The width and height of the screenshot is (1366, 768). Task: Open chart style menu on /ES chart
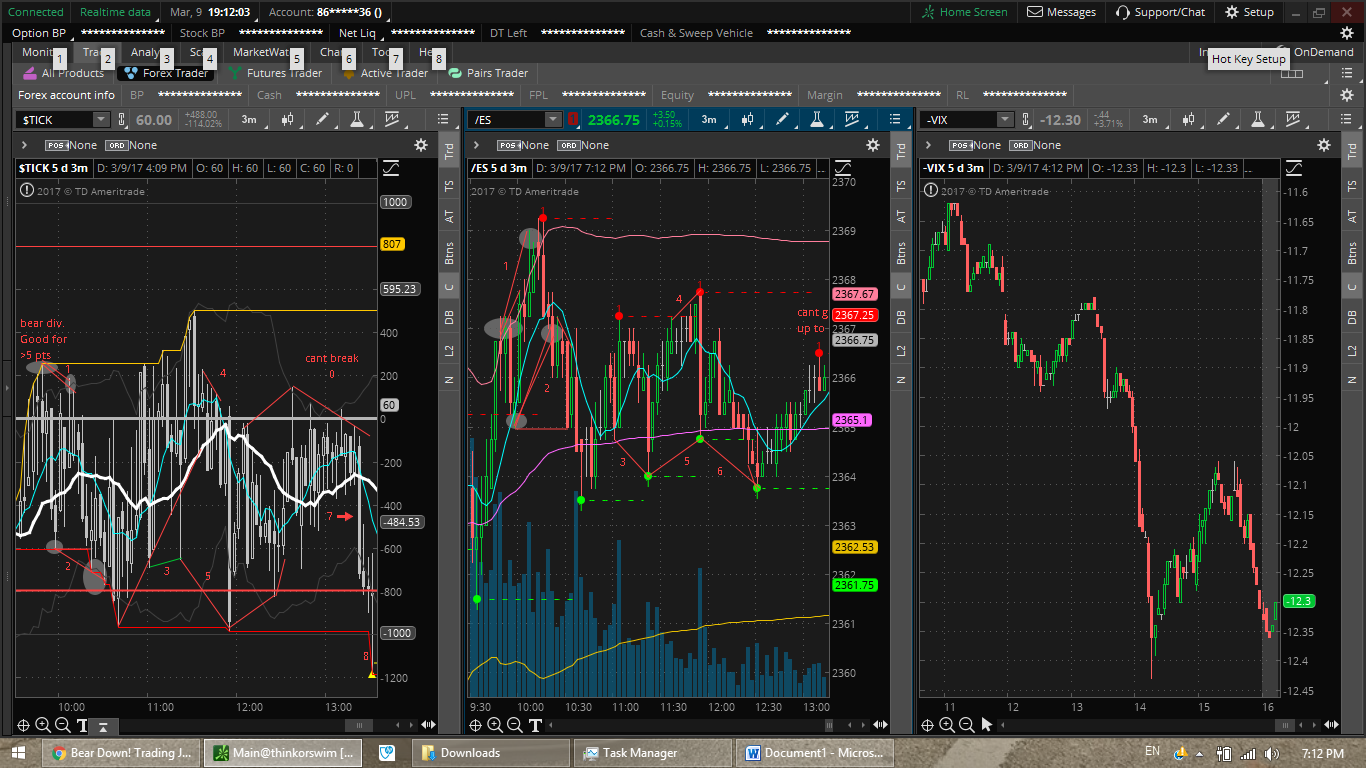748,119
